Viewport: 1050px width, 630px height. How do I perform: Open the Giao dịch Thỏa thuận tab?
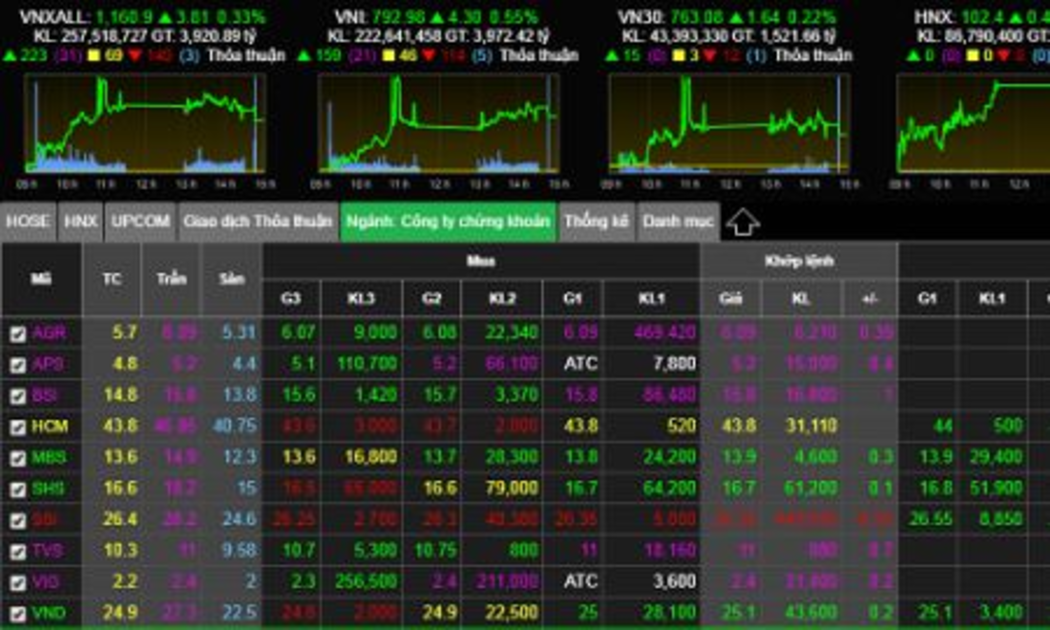point(256,222)
